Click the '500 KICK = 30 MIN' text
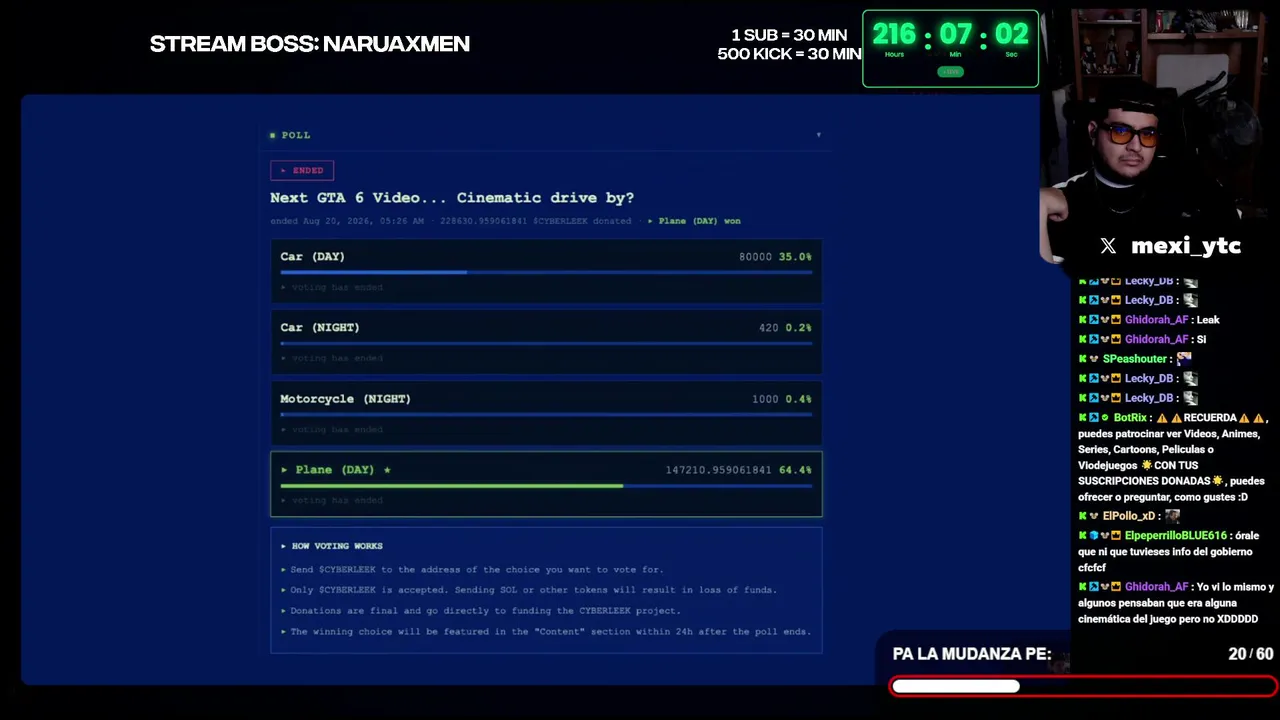 pos(789,54)
